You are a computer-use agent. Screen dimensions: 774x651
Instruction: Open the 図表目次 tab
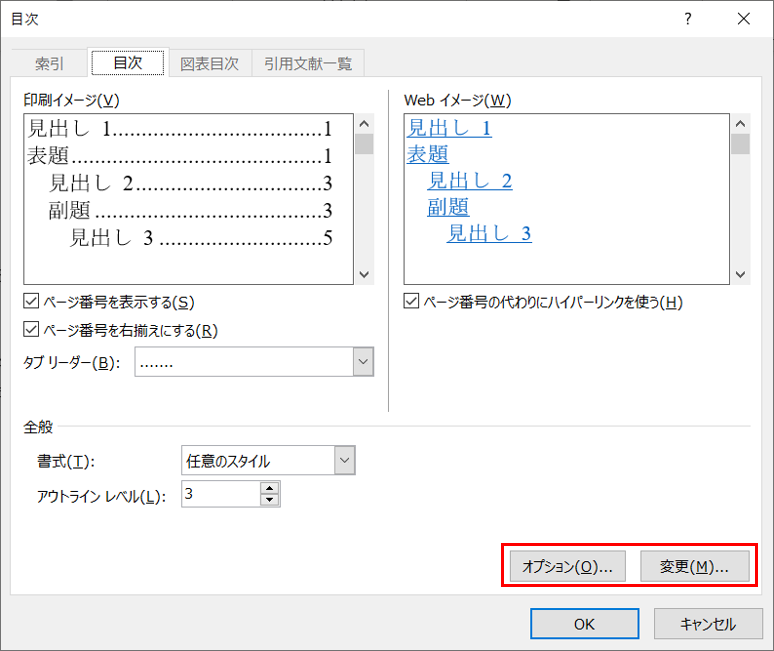click(x=210, y=64)
